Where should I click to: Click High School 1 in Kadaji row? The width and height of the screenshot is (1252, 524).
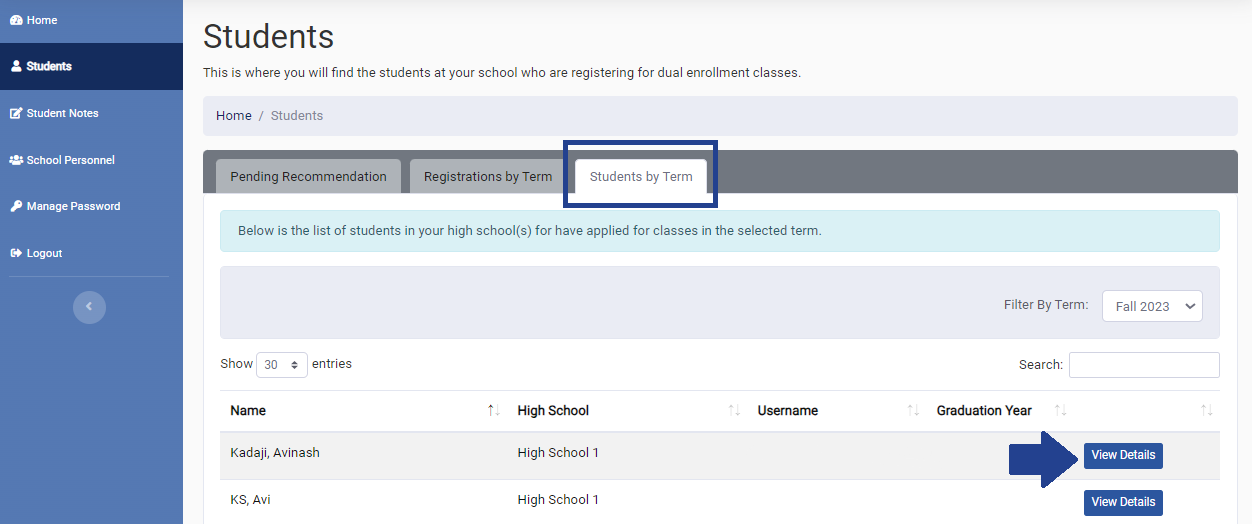pyautogui.click(x=558, y=453)
